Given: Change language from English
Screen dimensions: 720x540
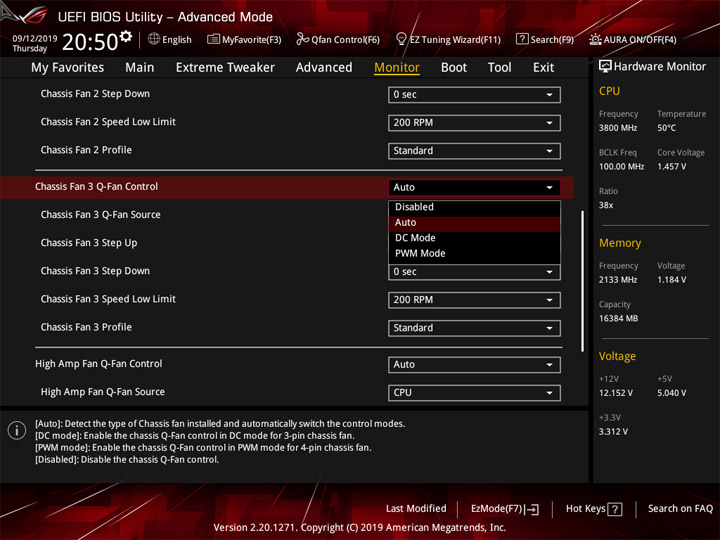Looking at the screenshot, I should point(177,40).
